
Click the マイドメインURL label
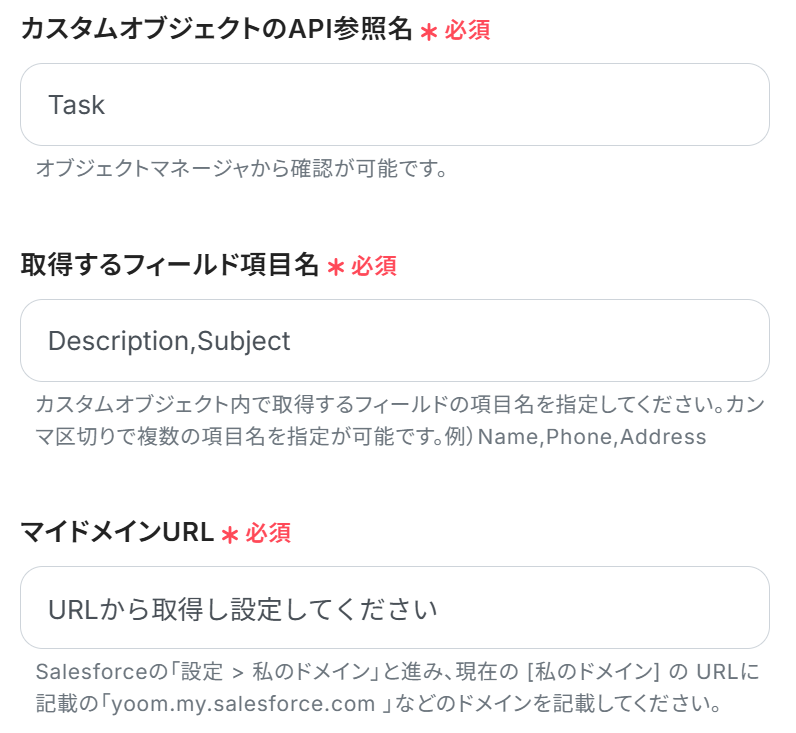[117, 534]
